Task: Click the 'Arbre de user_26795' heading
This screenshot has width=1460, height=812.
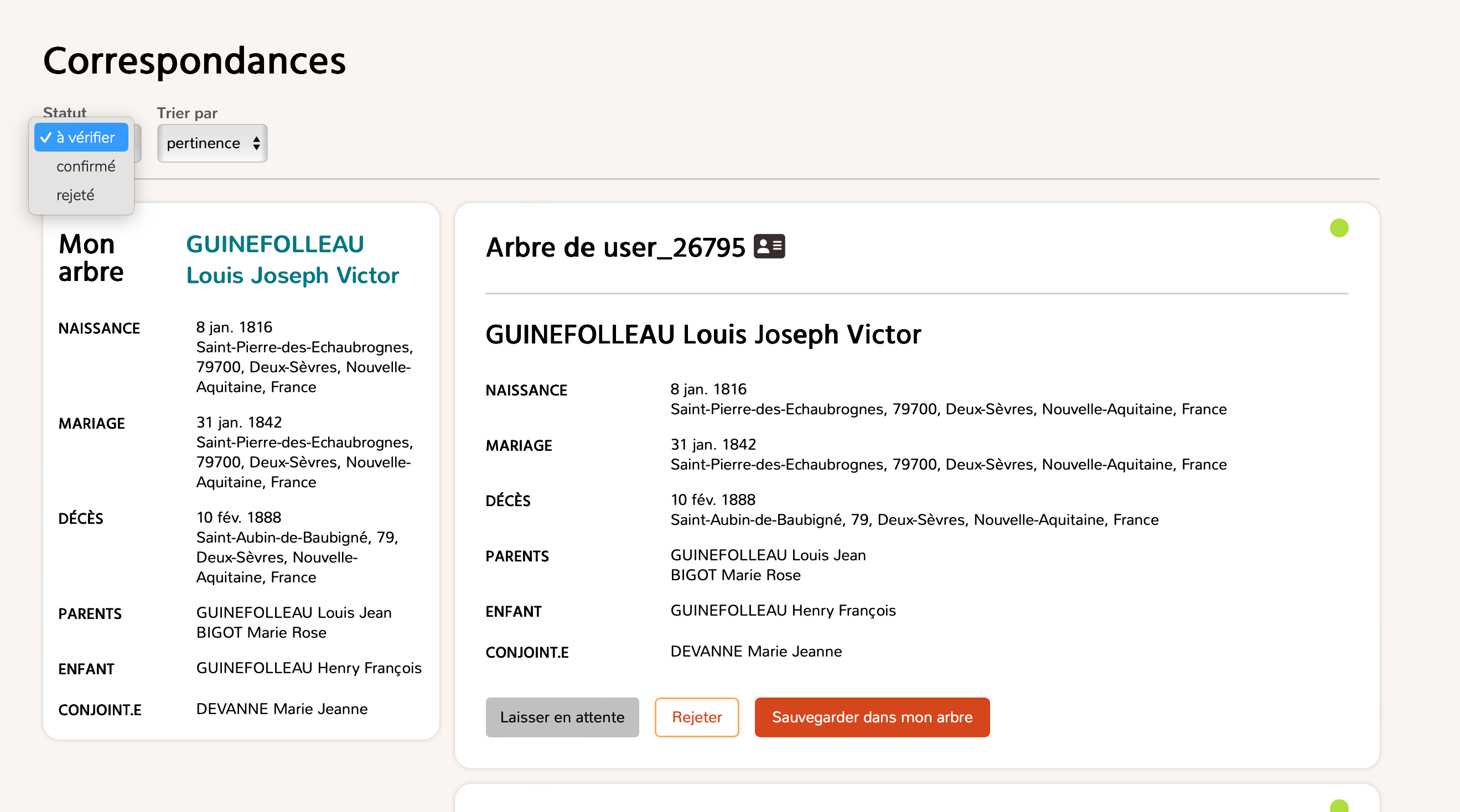Action: [615, 247]
